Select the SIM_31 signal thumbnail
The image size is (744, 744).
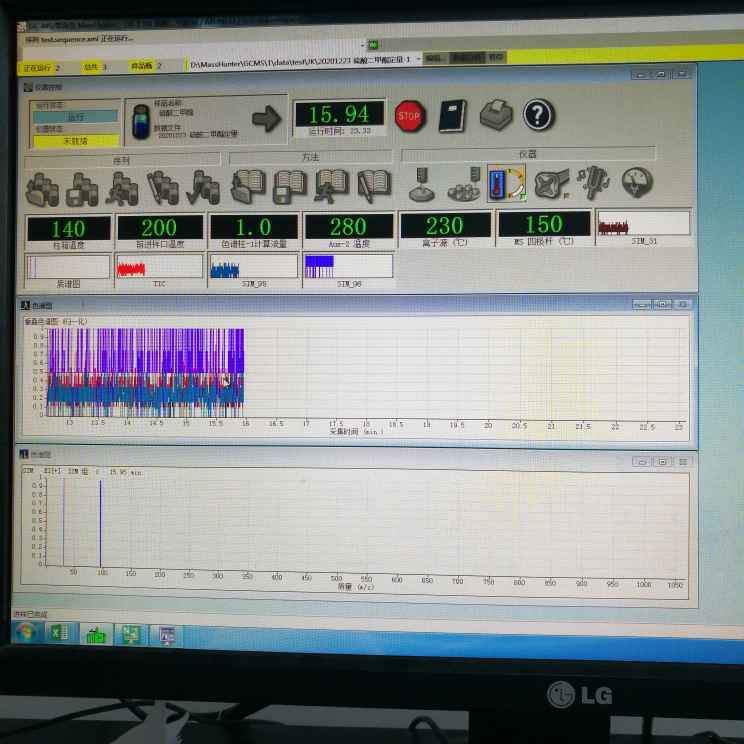point(643,223)
